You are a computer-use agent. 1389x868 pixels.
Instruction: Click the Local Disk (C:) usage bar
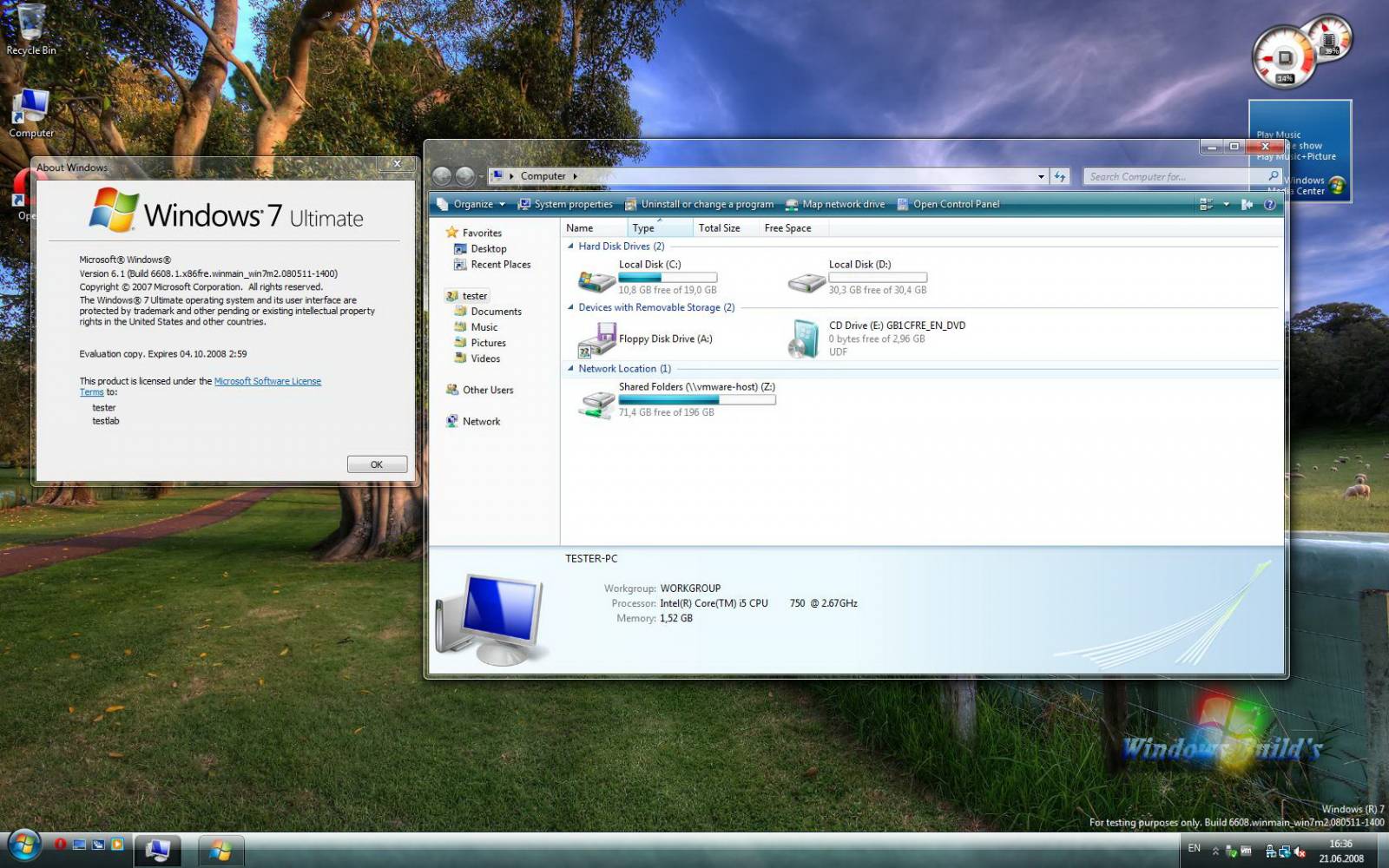pyautogui.click(x=668, y=278)
